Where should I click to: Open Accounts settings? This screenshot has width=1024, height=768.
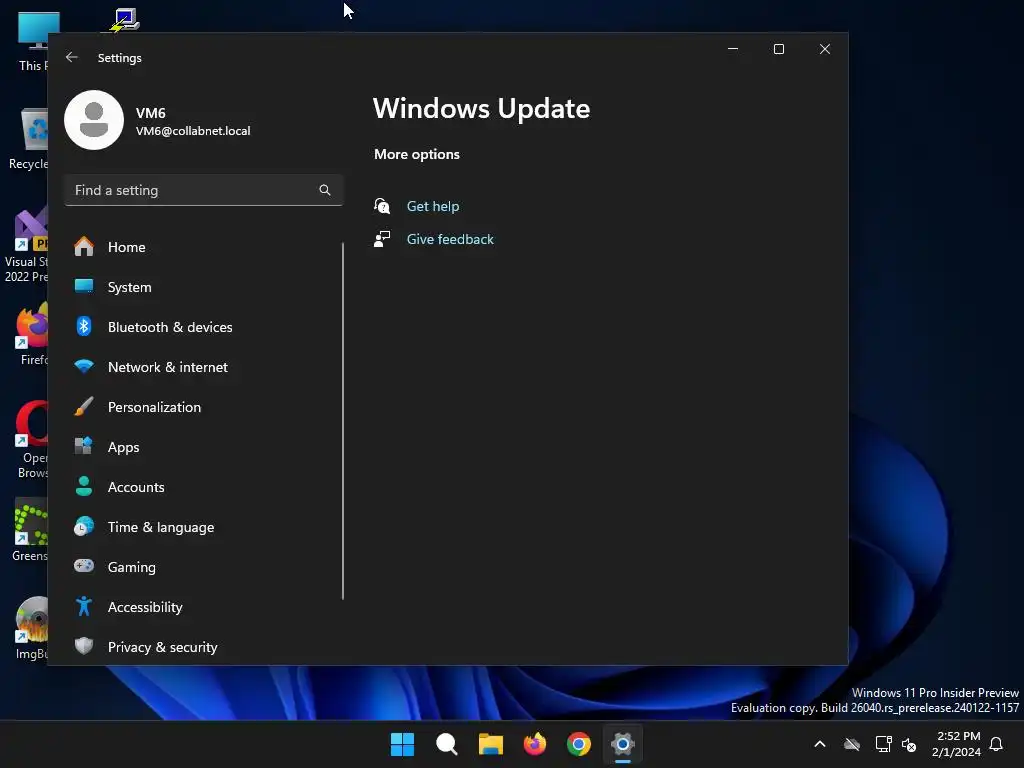204,487
